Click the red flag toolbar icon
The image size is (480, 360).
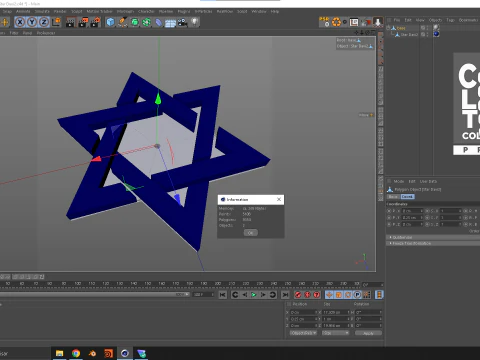click(x=367, y=22)
